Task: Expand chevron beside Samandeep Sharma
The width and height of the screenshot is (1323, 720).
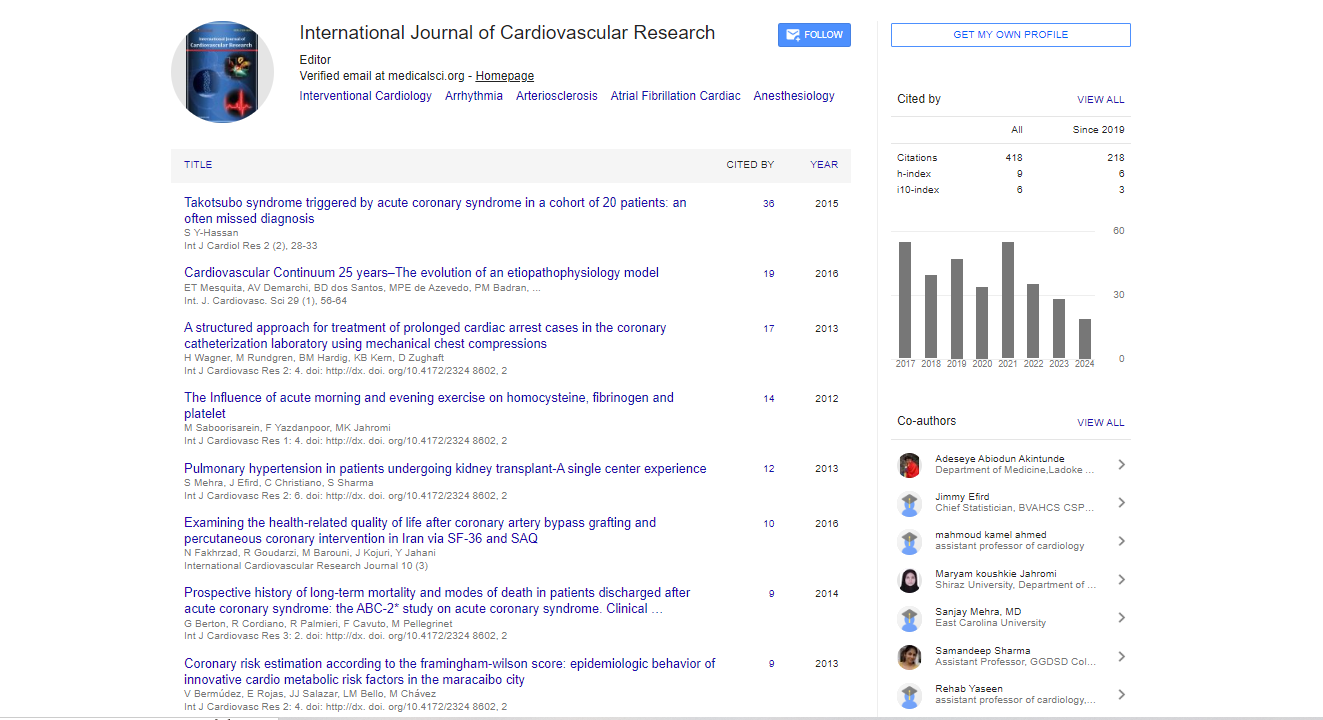Action: click(x=1121, y=657)
